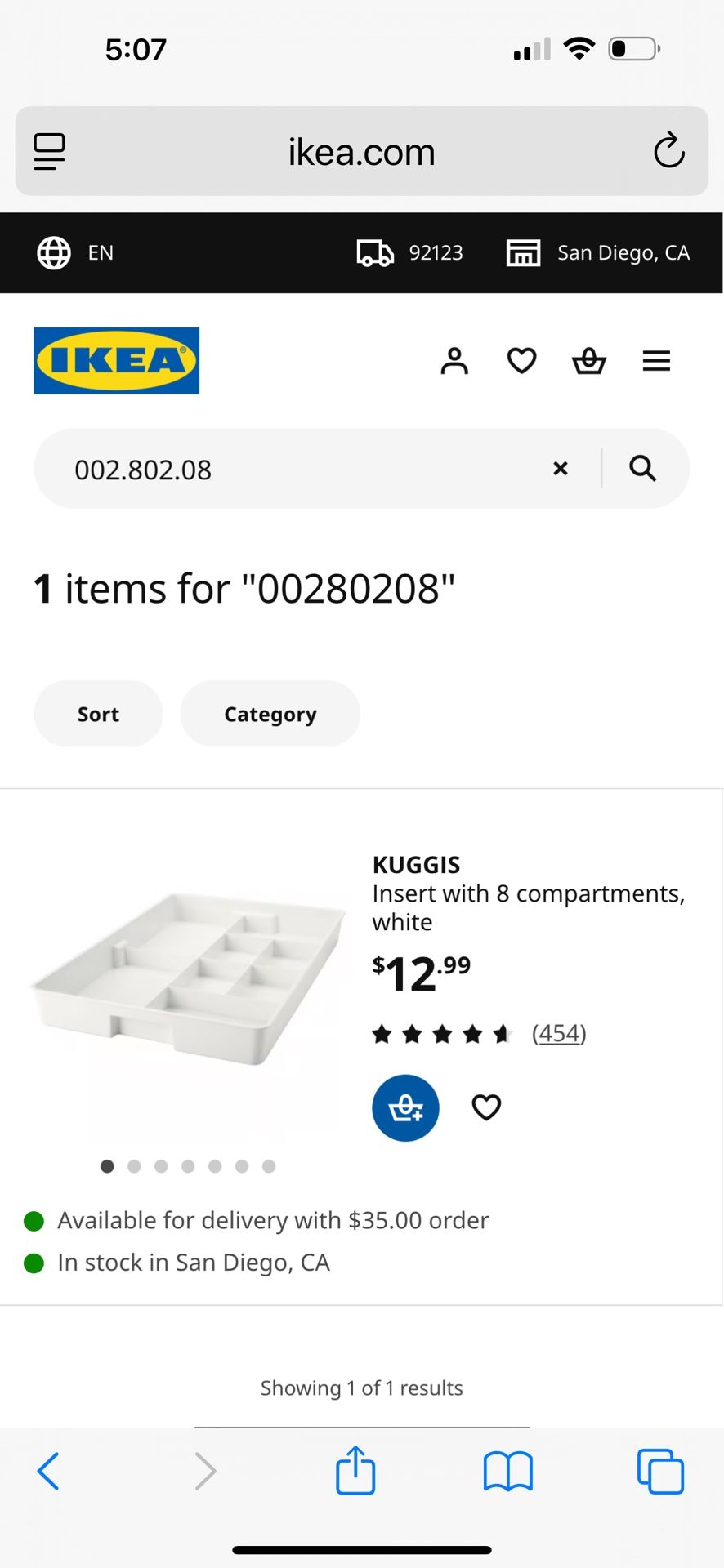724x1568 pixels.
Task: Open the IKEA user account icon
Action: tap(454, 360)
